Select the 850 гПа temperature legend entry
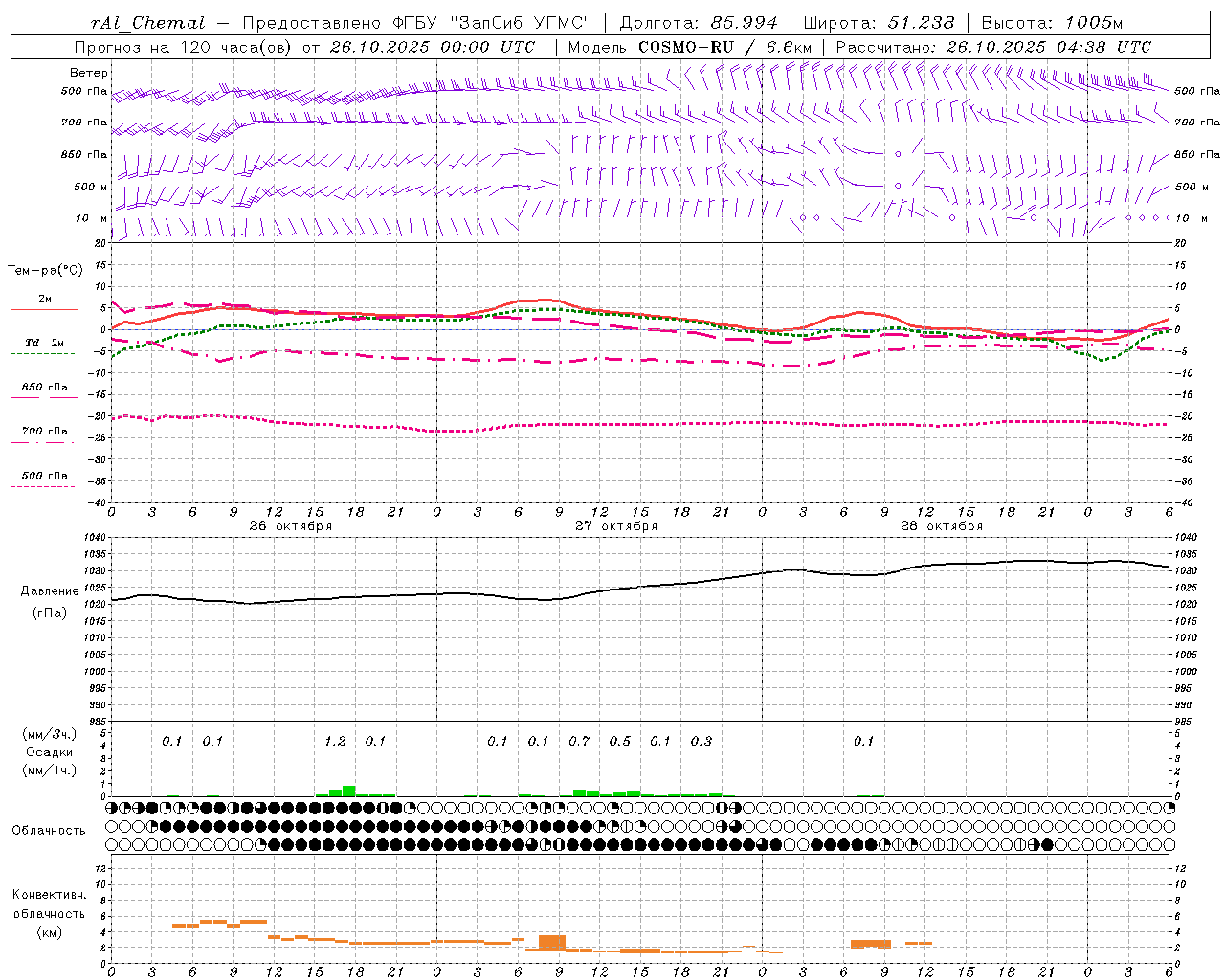The image size is (1225, 980). click(x=45, y=388)
